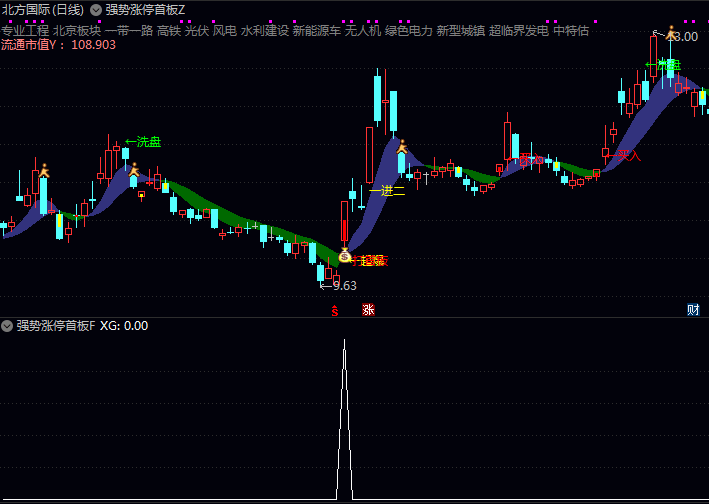Screen dimensions: 709x504
Task: Click the 强势涨停首板F indicator name
Action: click(56, 326)
